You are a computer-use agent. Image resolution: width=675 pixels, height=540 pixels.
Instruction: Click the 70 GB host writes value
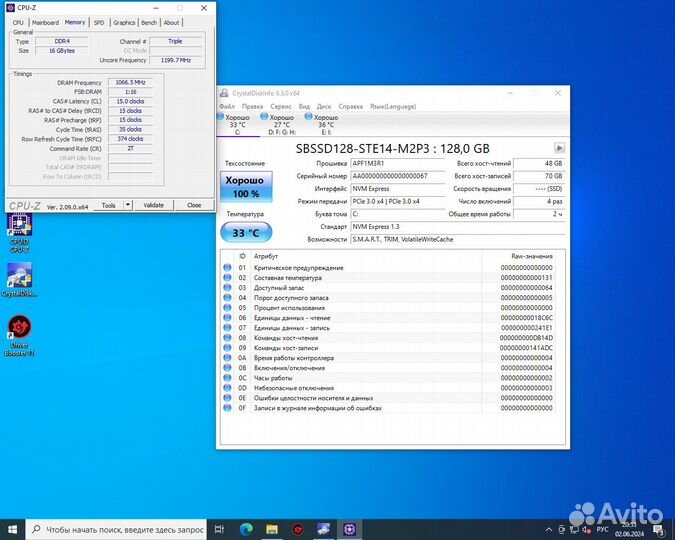(x=539, y=176)
